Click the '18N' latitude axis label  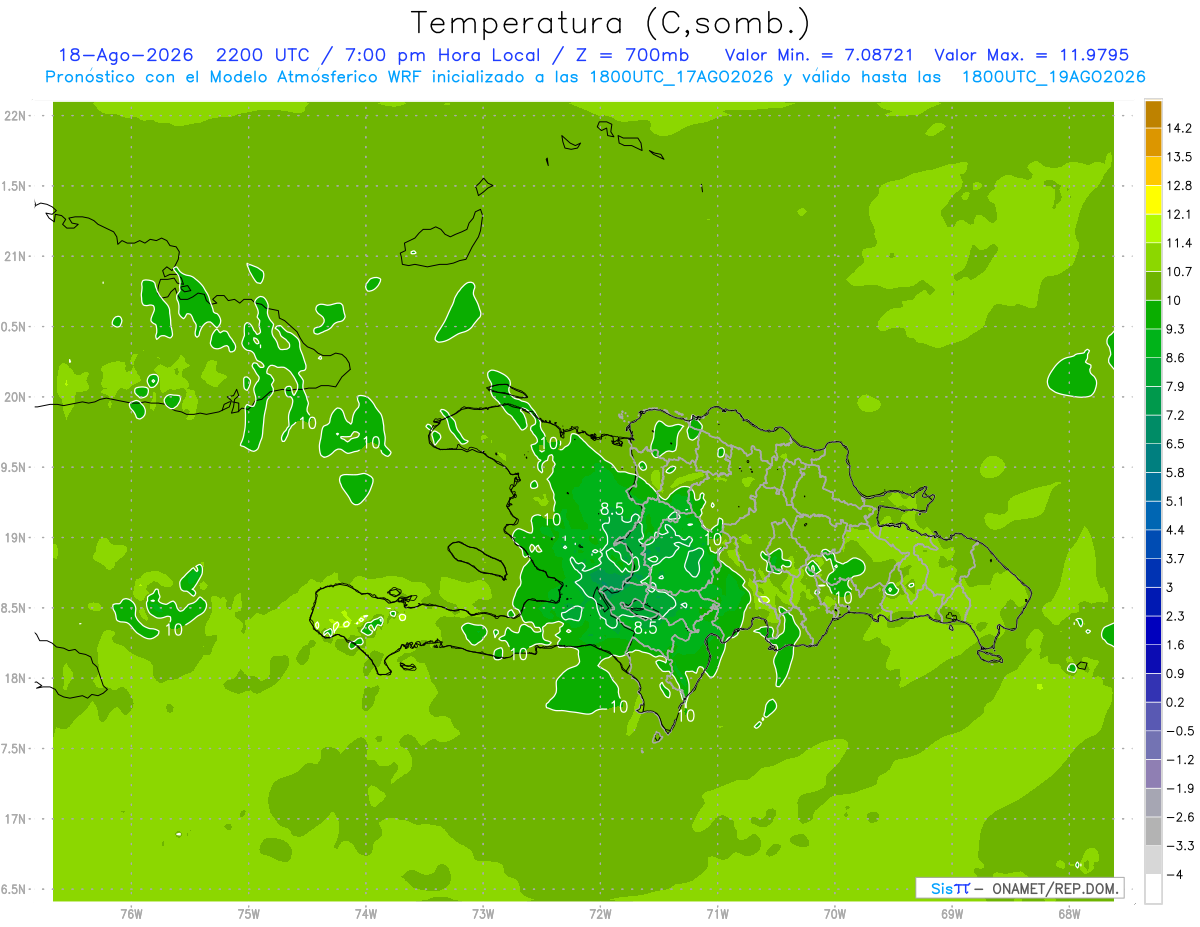[x=17, y=678]
